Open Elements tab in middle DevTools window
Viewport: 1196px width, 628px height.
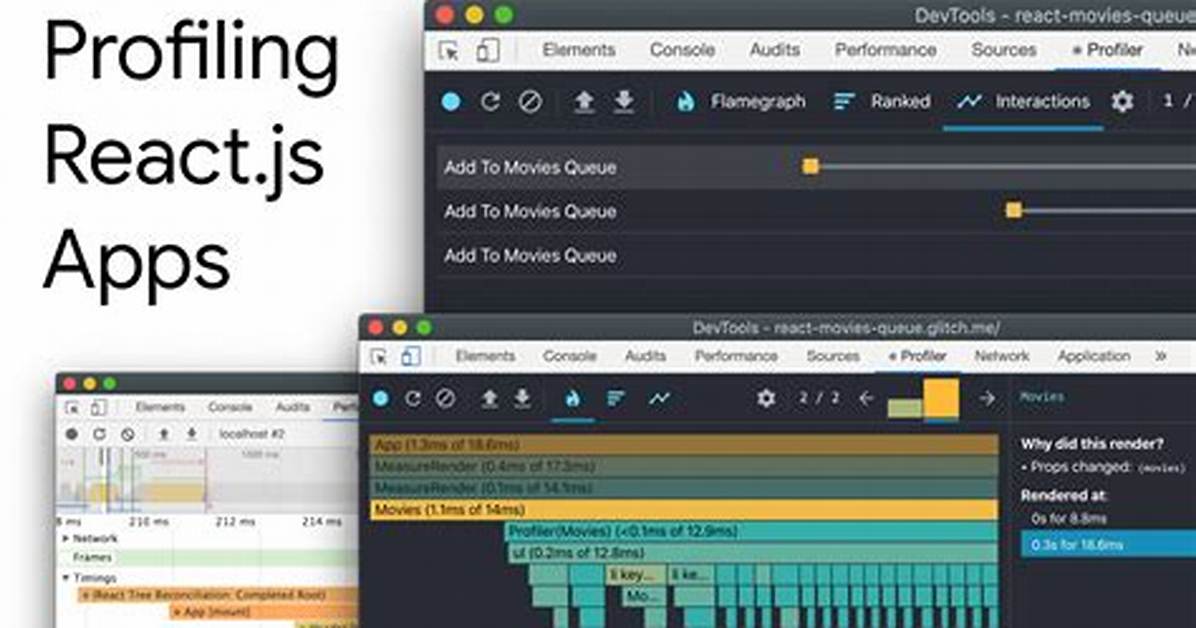[x=485, y=356]
